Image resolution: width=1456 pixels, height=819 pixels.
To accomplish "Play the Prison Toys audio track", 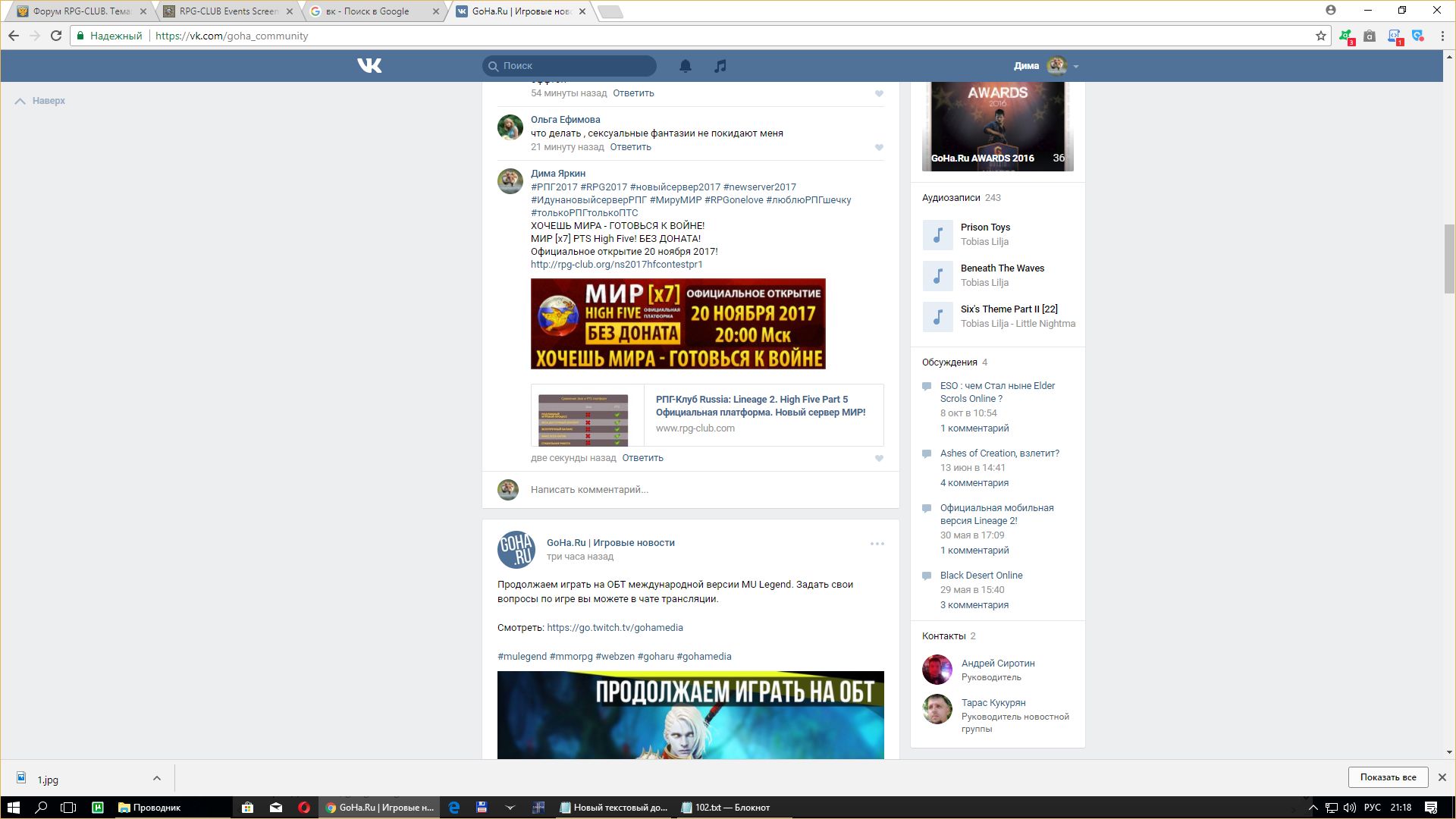I will coord(937,234).
